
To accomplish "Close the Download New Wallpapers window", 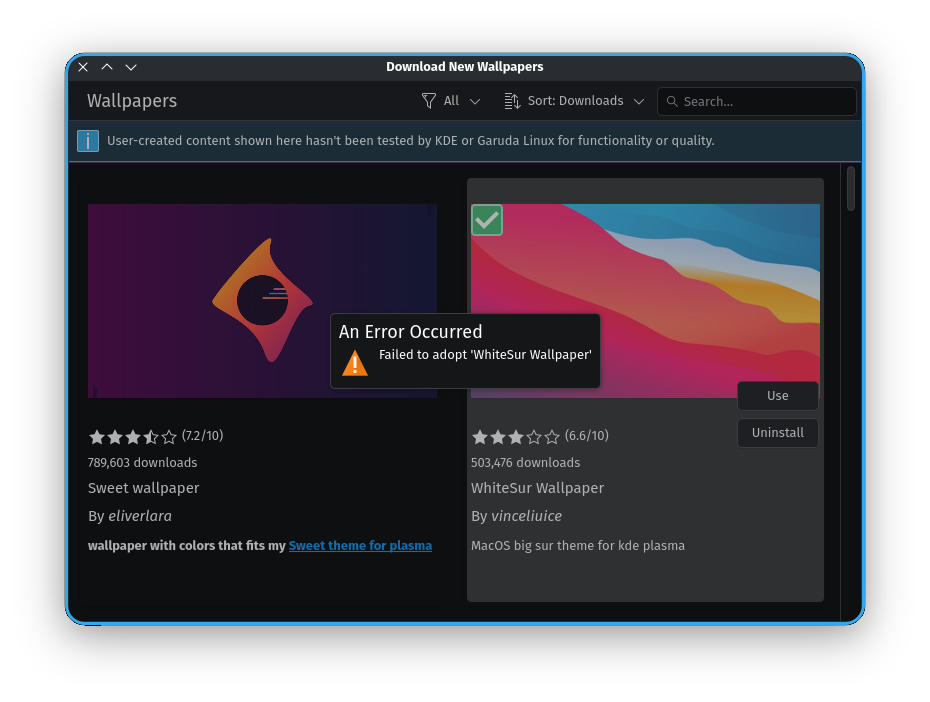I will (x=83, y=67).
